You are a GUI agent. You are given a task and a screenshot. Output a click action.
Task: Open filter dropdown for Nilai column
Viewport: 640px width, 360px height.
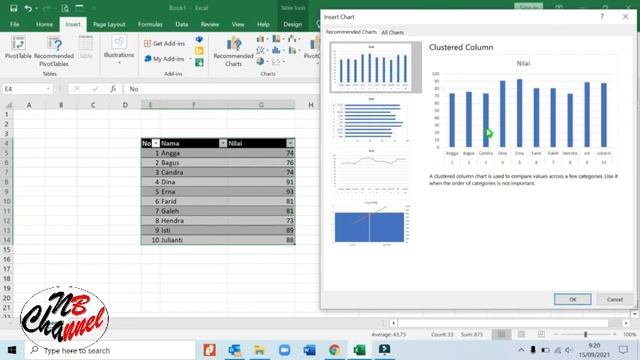(290, 143)
